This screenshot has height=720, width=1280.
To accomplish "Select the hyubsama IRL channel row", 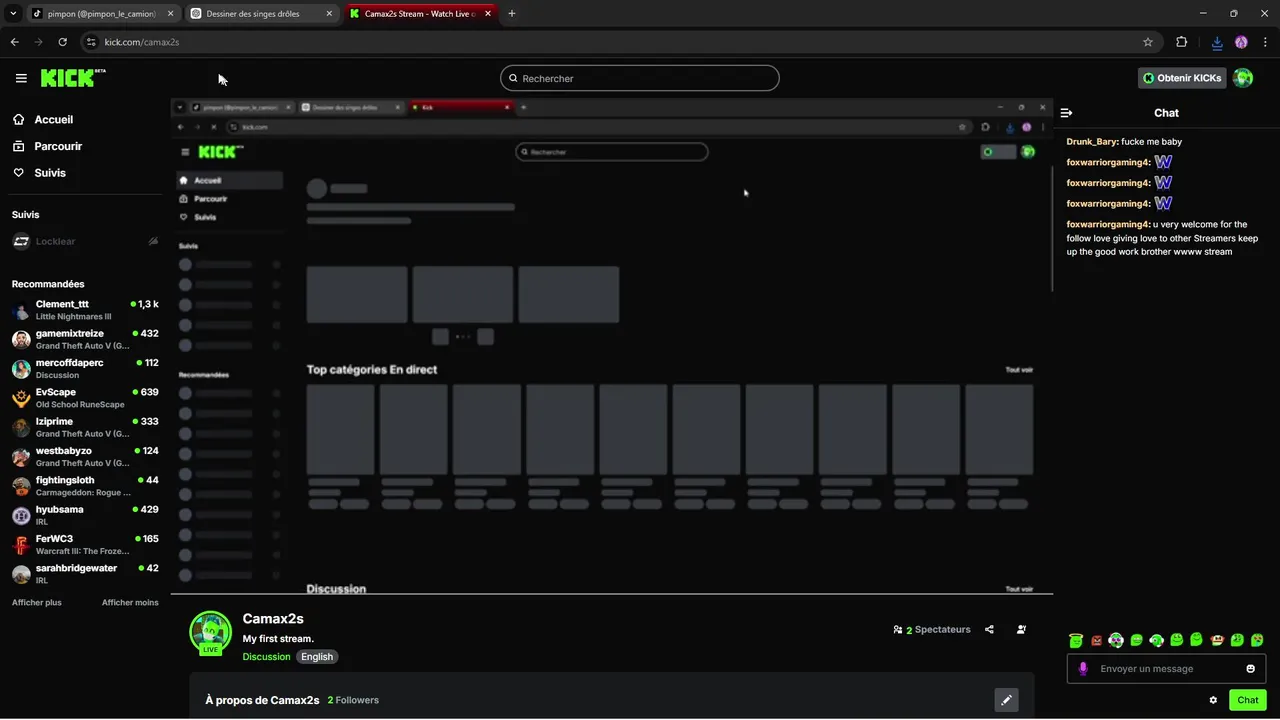I will 85,515.
